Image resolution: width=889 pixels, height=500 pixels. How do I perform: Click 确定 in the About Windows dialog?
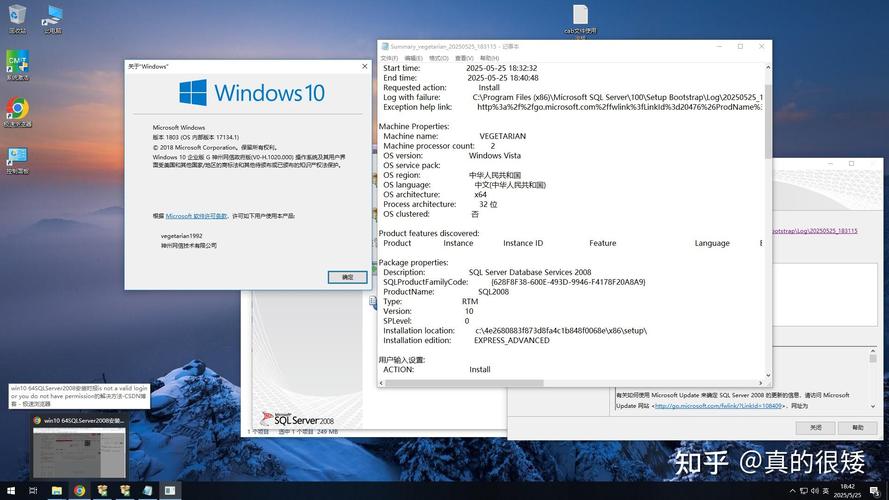coord(347,277)
